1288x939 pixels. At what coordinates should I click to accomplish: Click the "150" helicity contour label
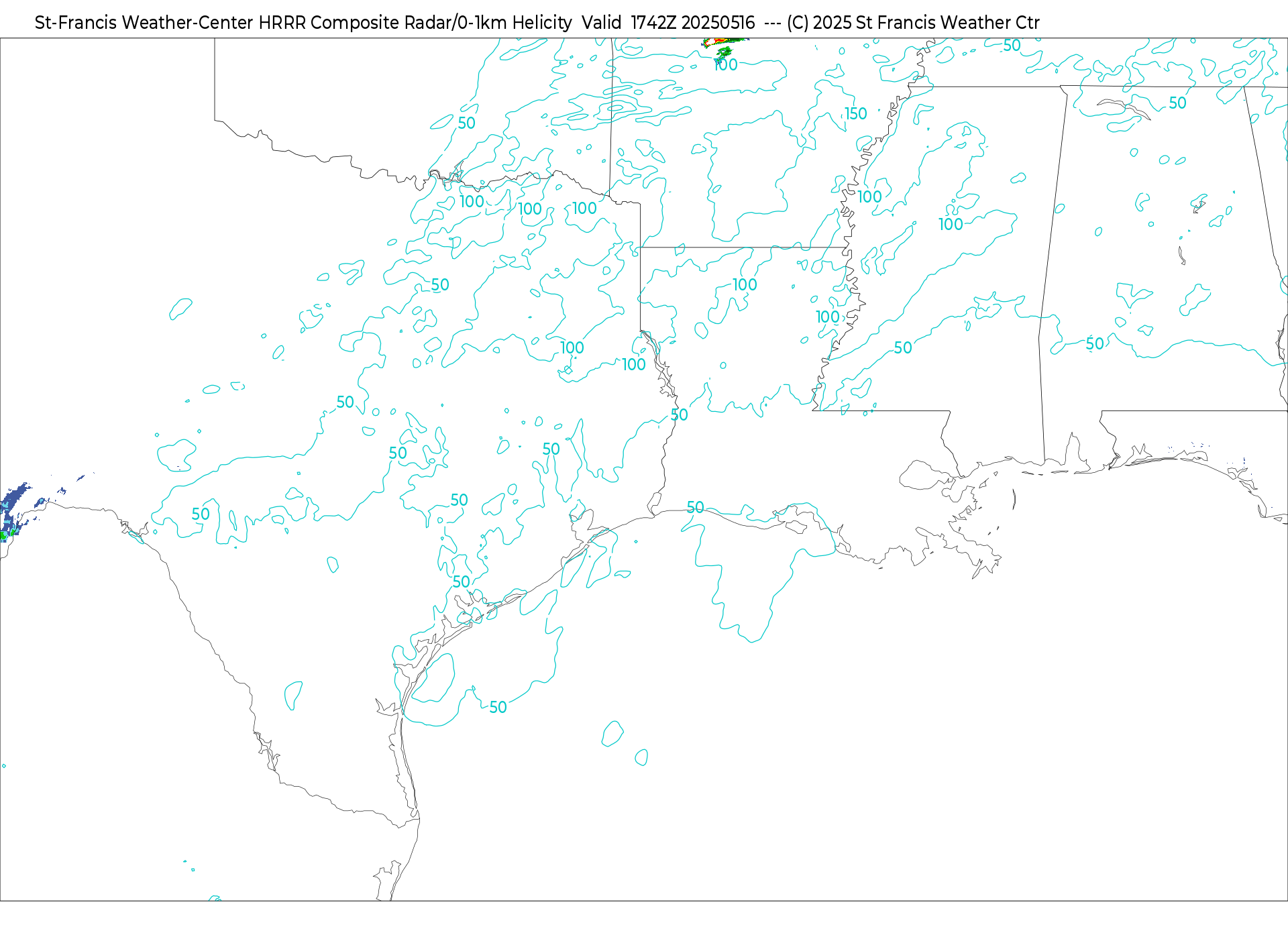(856, 114)
